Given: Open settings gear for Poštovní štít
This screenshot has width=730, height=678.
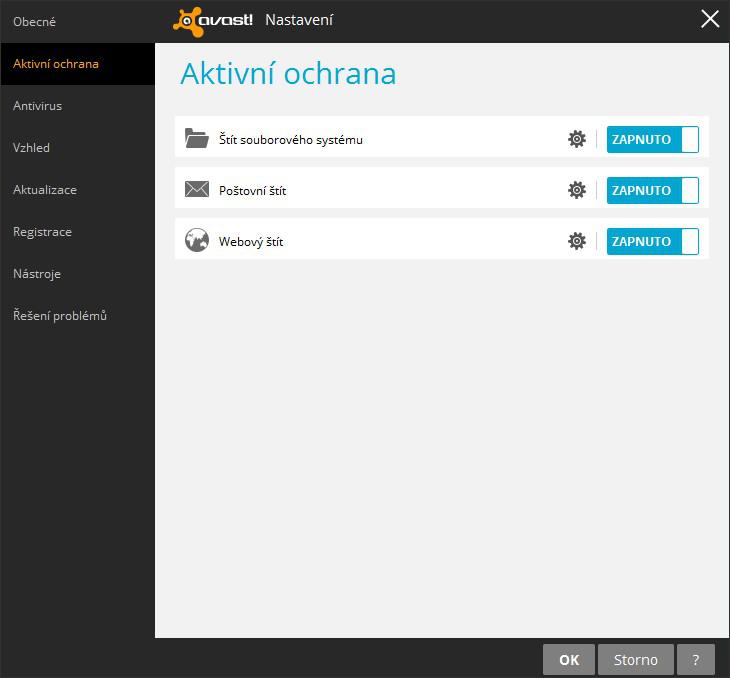Looking at the screenshot, I should [576, 190].
